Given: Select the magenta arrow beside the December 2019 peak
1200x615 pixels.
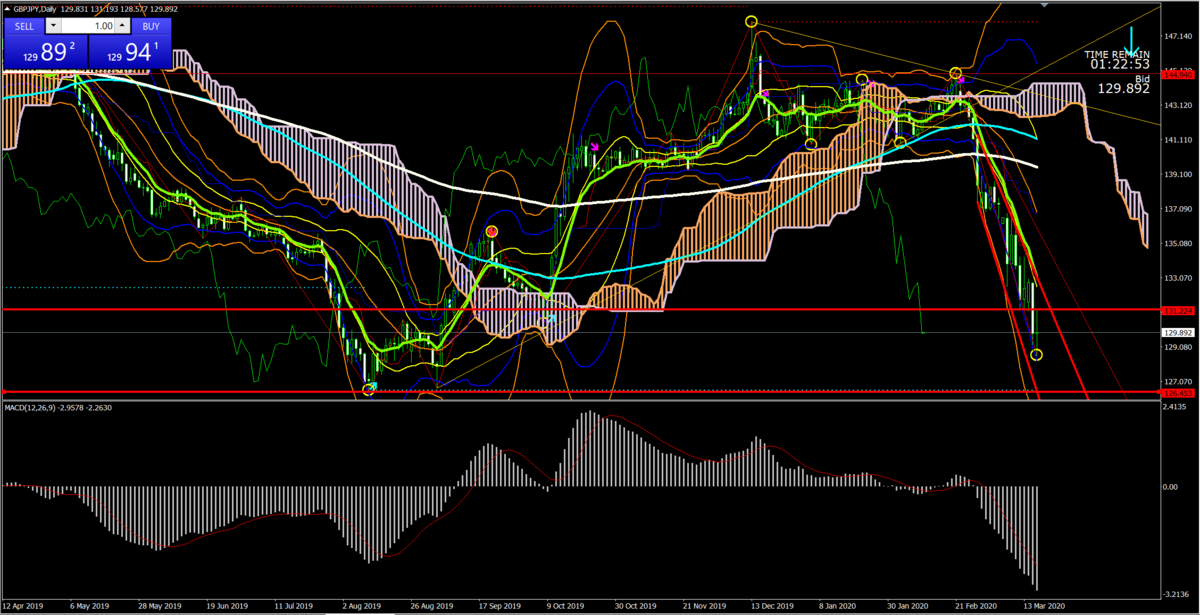Looking at the screenshot, I should point(765,93).
